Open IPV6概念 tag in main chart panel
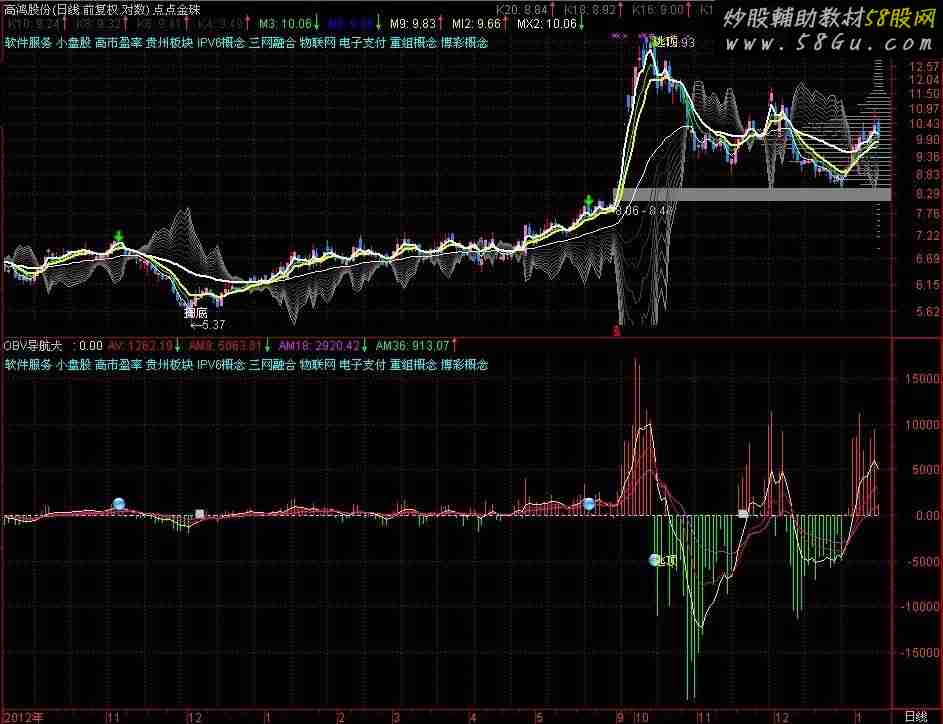This screenshot has width=943, height=724. pos(221,43)
